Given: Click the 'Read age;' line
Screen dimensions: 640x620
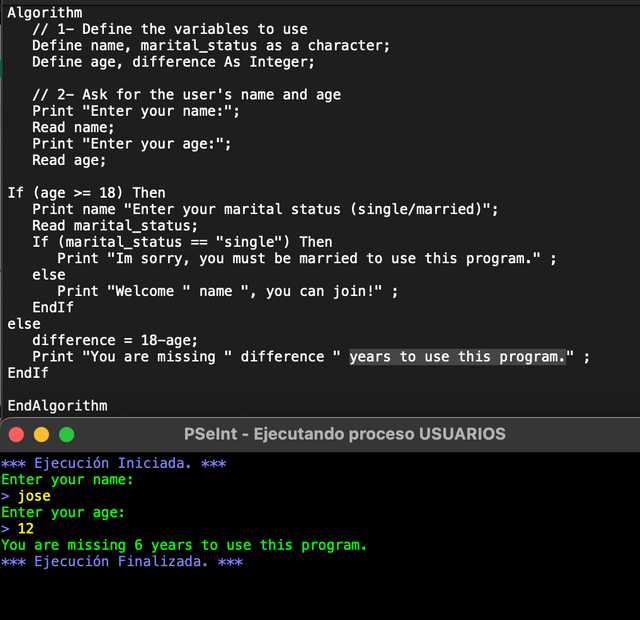Looking at the screenshot, I should tap(69, 160).
